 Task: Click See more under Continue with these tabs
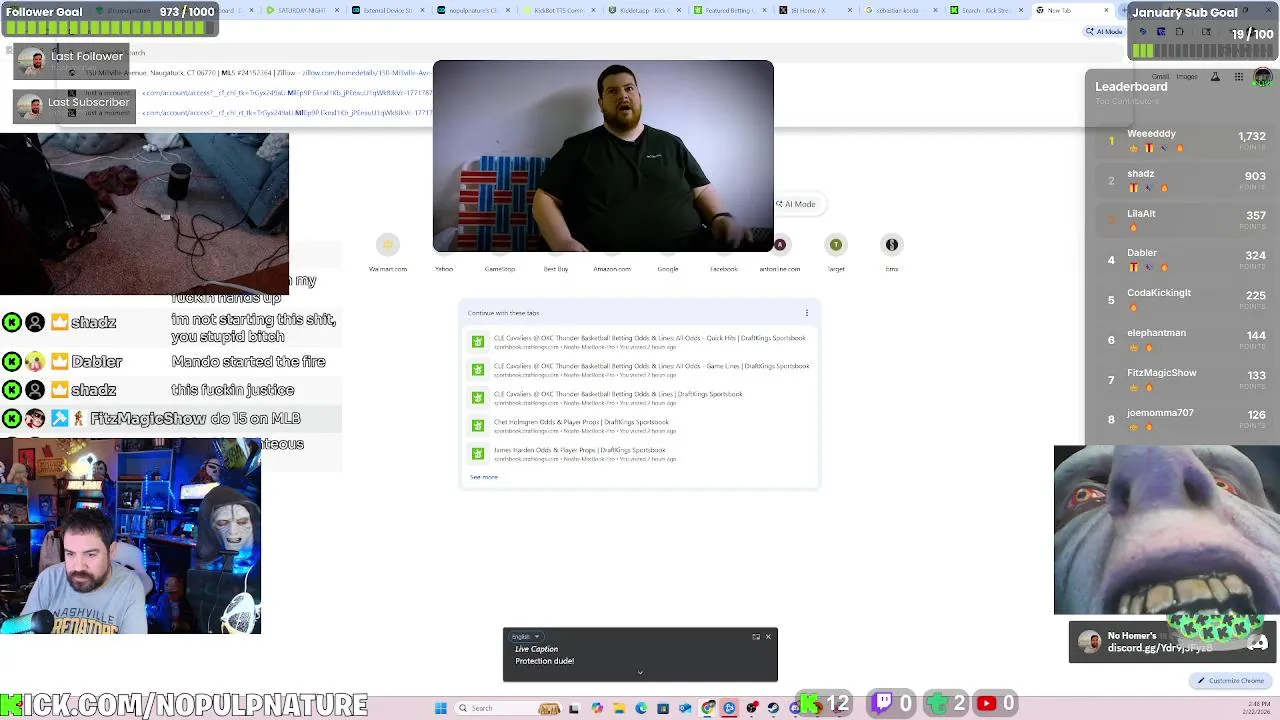point(484,478)
